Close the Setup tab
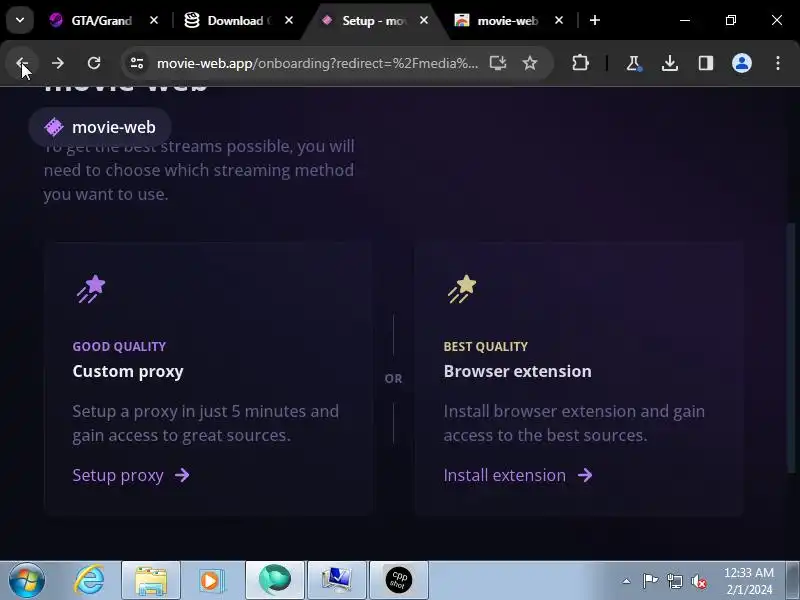 tap(424, 20)
